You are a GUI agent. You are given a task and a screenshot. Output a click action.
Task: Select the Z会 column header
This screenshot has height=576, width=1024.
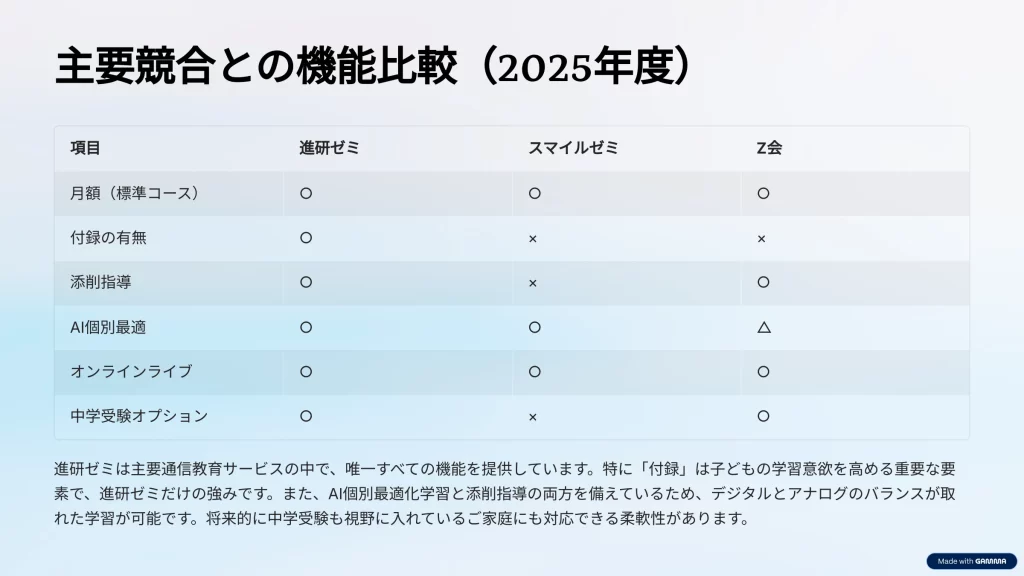click(x=768, y=148)
